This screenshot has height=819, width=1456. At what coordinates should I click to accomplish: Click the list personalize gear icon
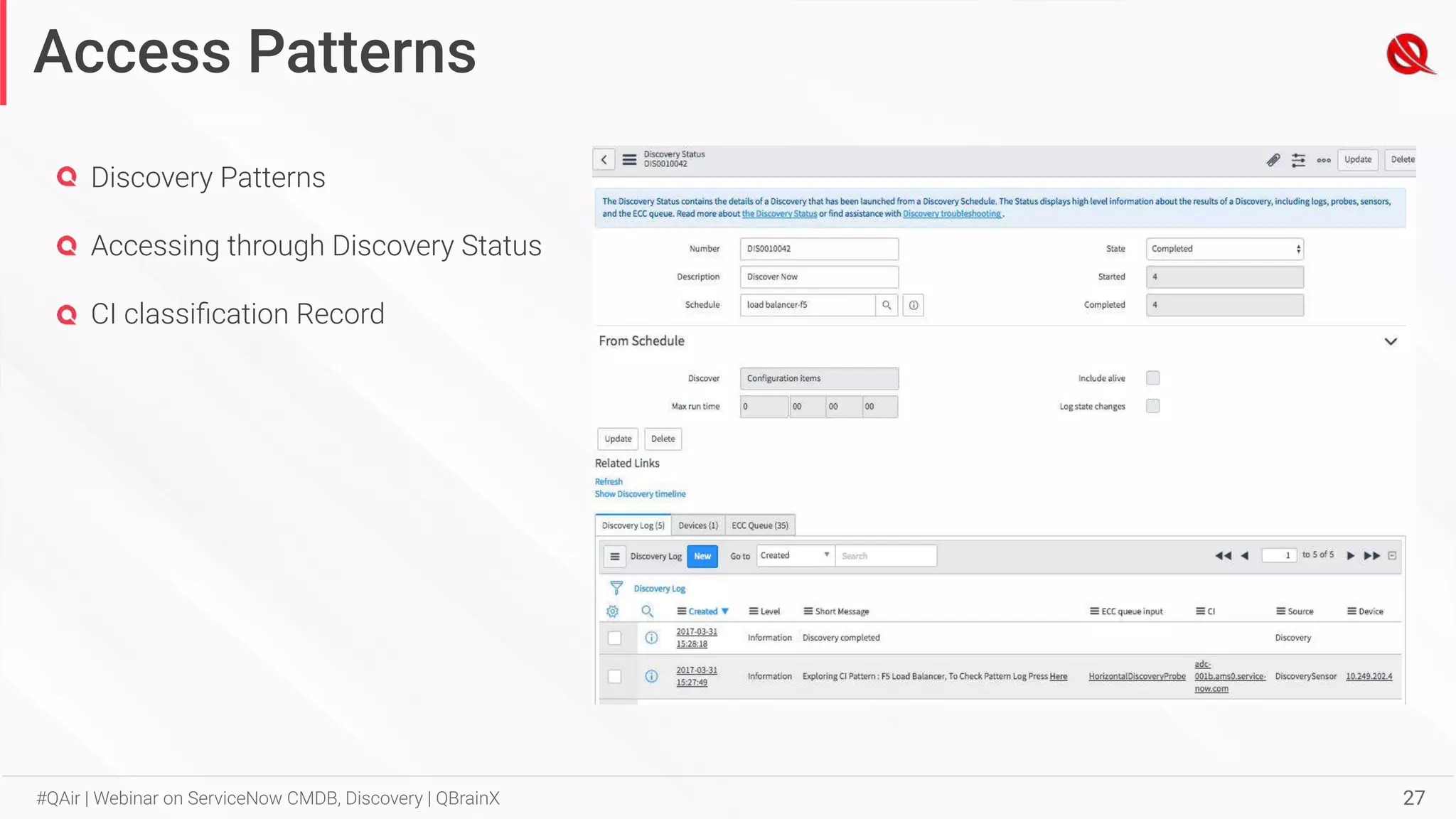tap(612, 611)
